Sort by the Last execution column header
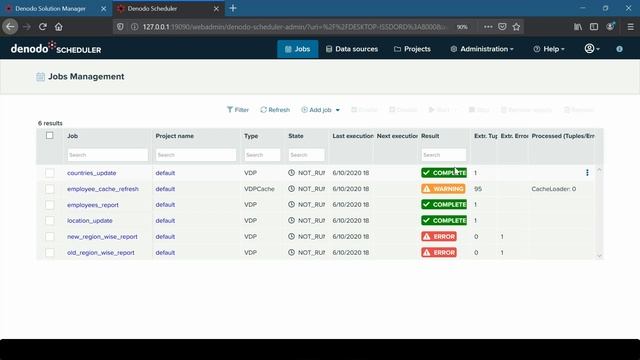 coord(353,136)
